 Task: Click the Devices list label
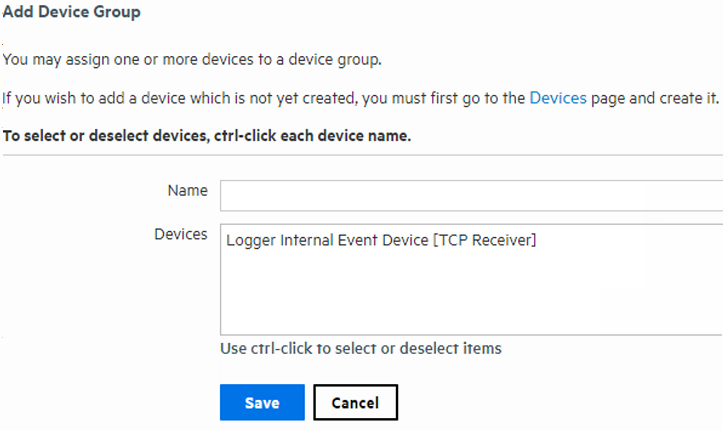[x=180, y=234]
